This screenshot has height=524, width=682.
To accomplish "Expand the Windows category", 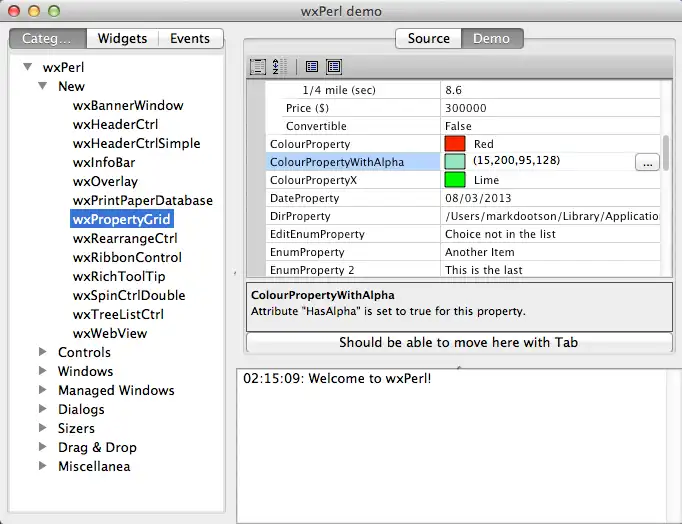I will tap(43, 371).
